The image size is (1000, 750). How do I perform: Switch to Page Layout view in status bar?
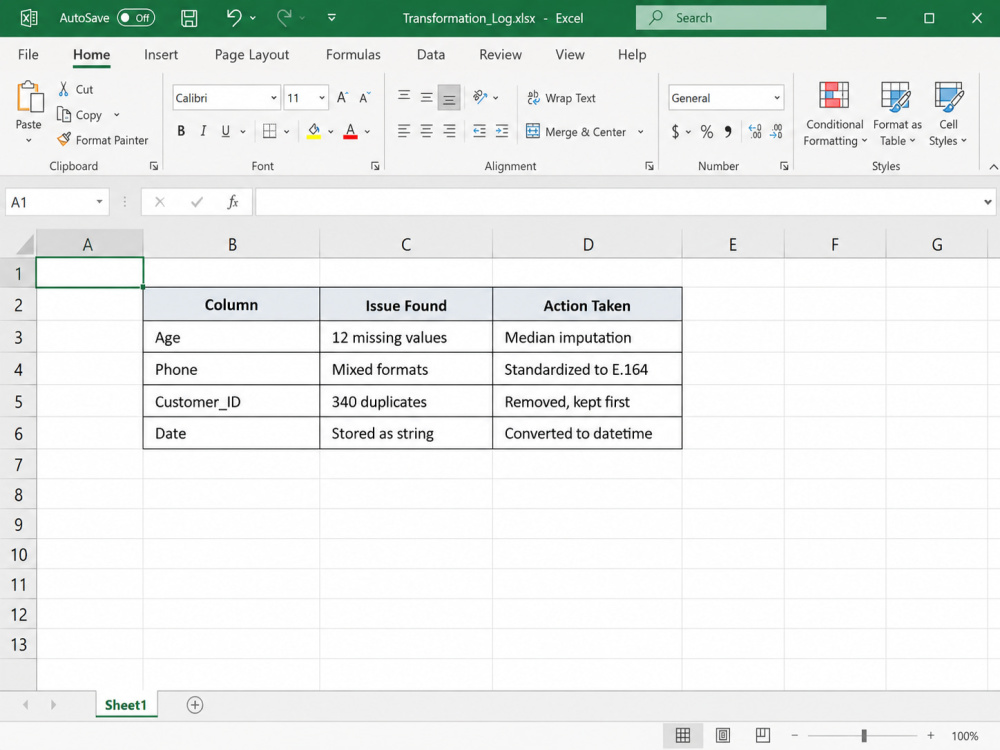723,735
